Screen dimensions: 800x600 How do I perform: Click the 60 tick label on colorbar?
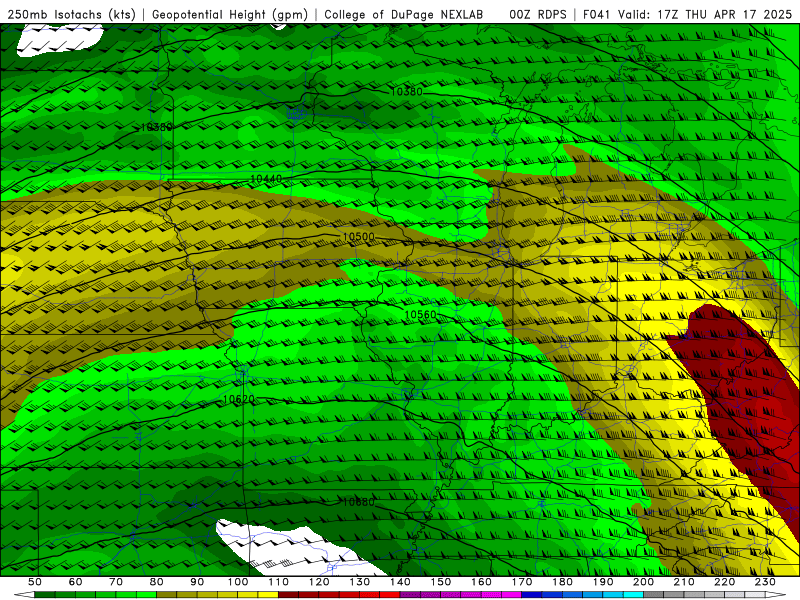point(75,582)
